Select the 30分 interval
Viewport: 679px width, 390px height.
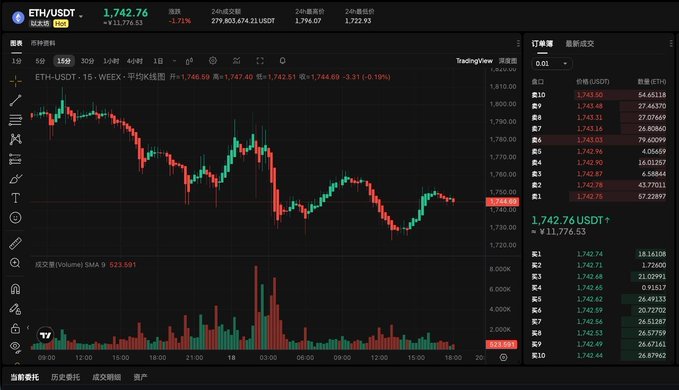(x=87, y=61)
